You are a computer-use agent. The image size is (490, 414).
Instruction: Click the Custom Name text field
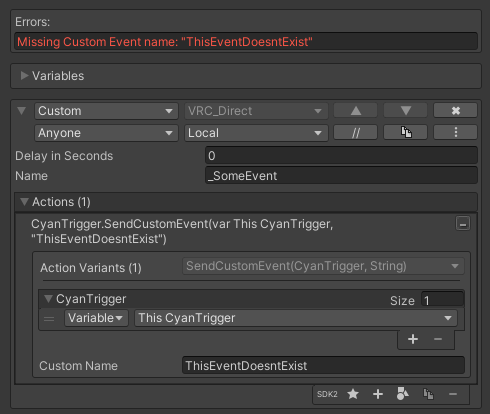point(323,365)
